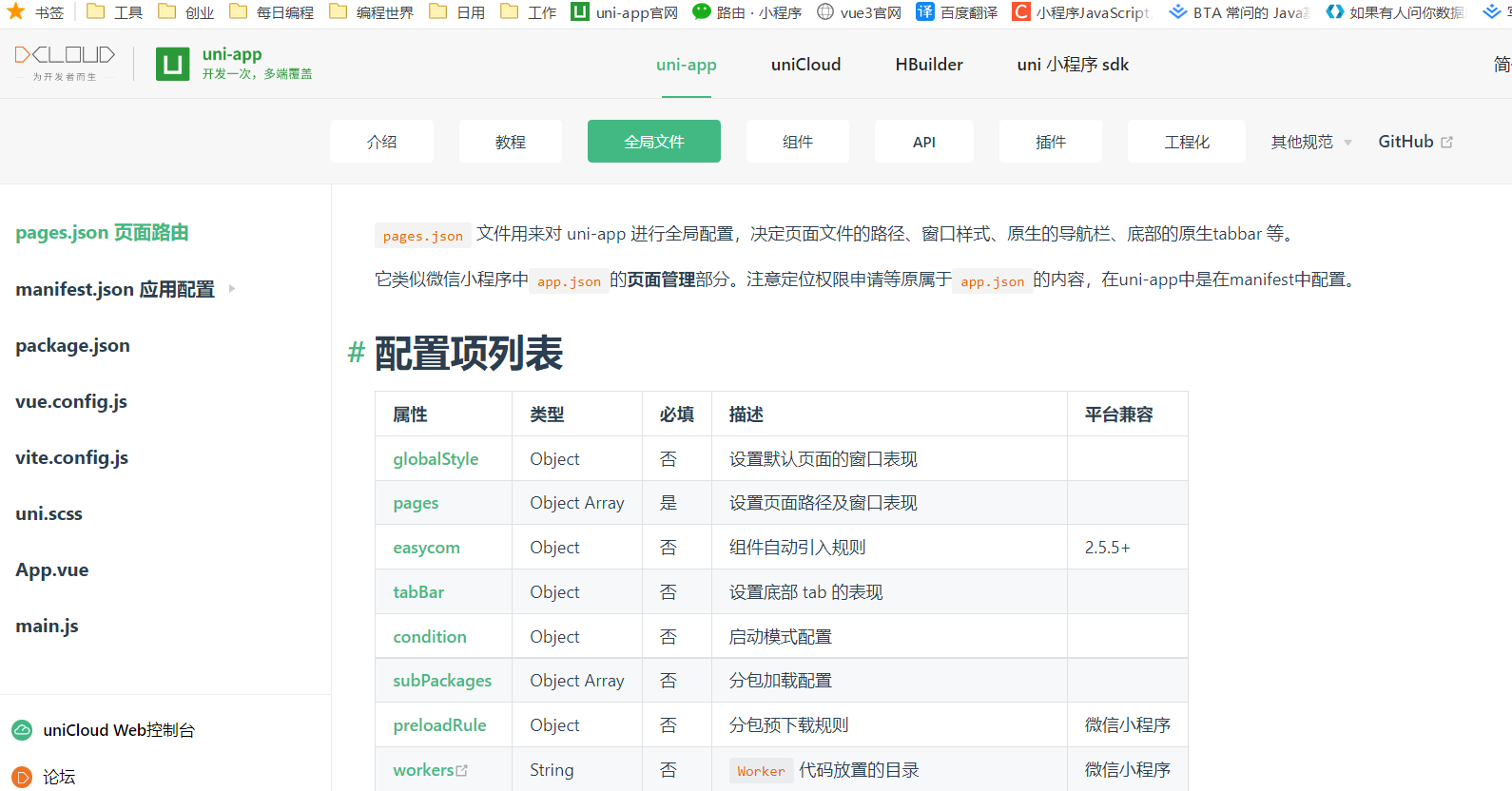
Task: Switch to the HBuilder top tab
Action: 929,65
